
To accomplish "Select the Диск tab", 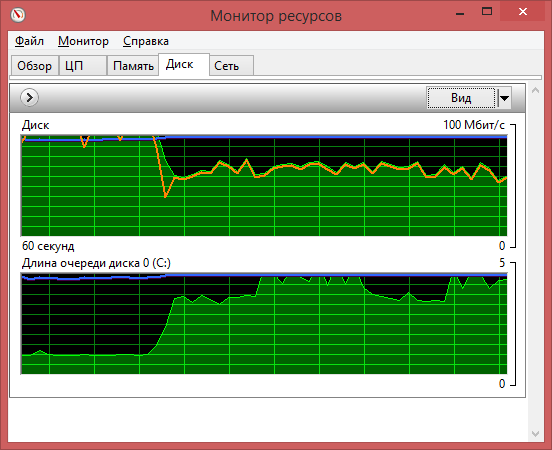I will point(184,64).
